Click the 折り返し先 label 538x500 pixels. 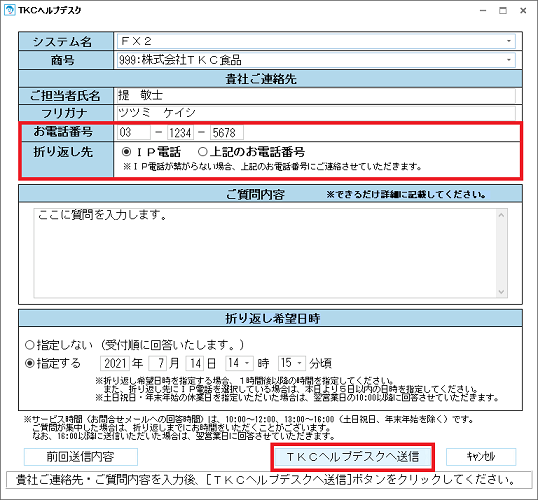(x=63, y=152)
